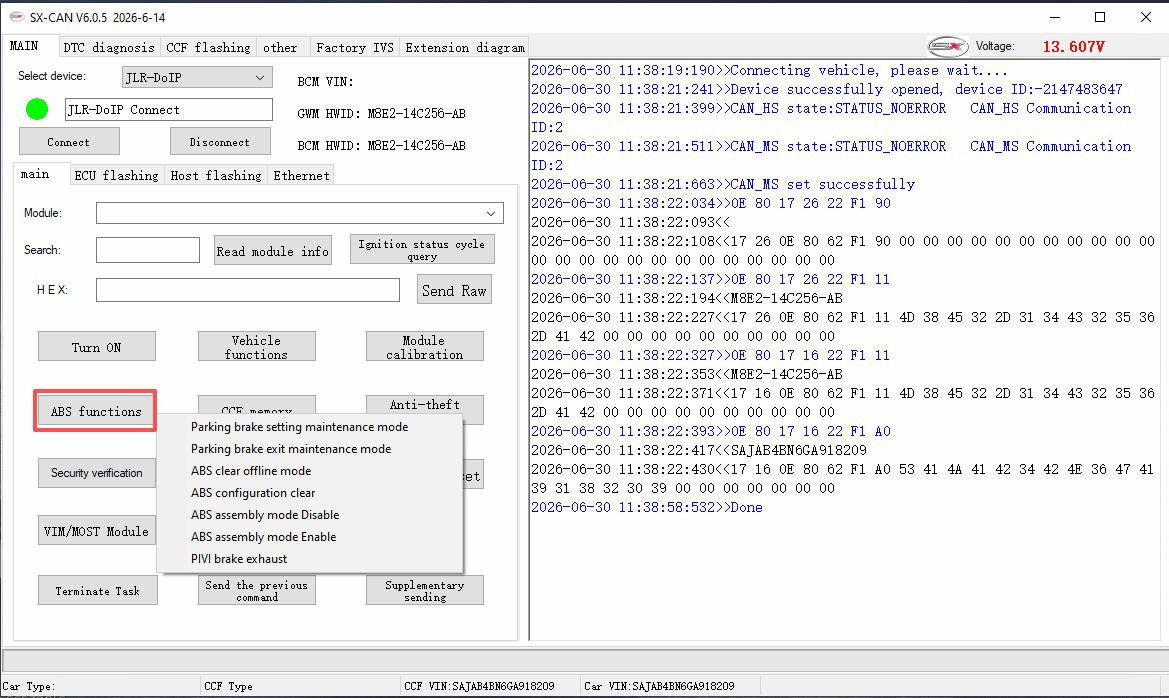The height and width of the screenshot is (698, 1169).
Task: Click Send the previous command button
Action: point(256,591)
